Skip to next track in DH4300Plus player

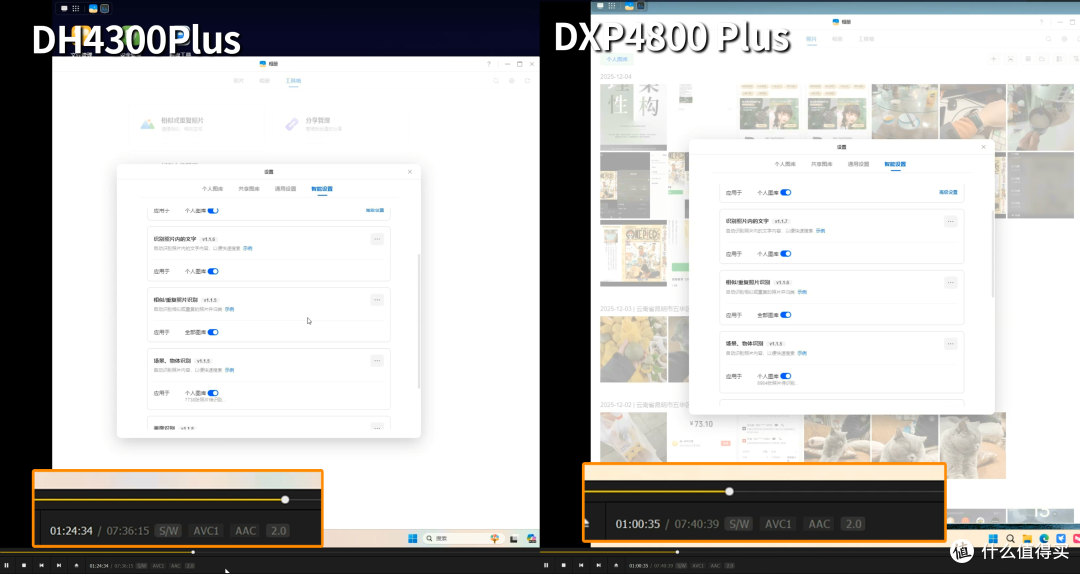[x=59, y=565]
